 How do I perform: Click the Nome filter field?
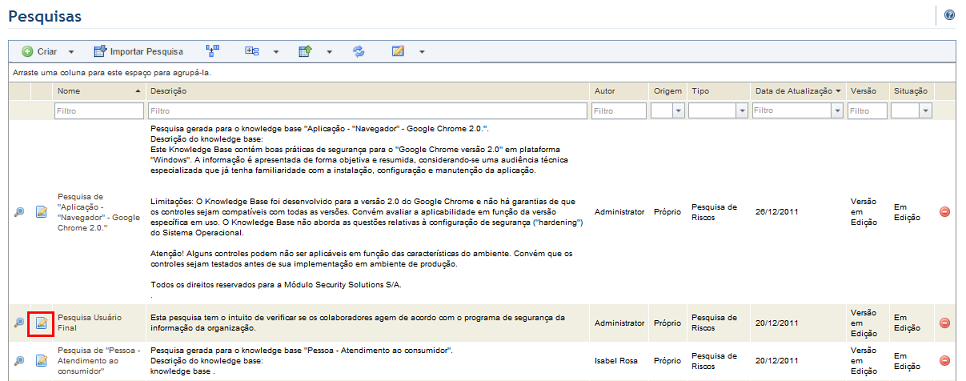(99, 111)
